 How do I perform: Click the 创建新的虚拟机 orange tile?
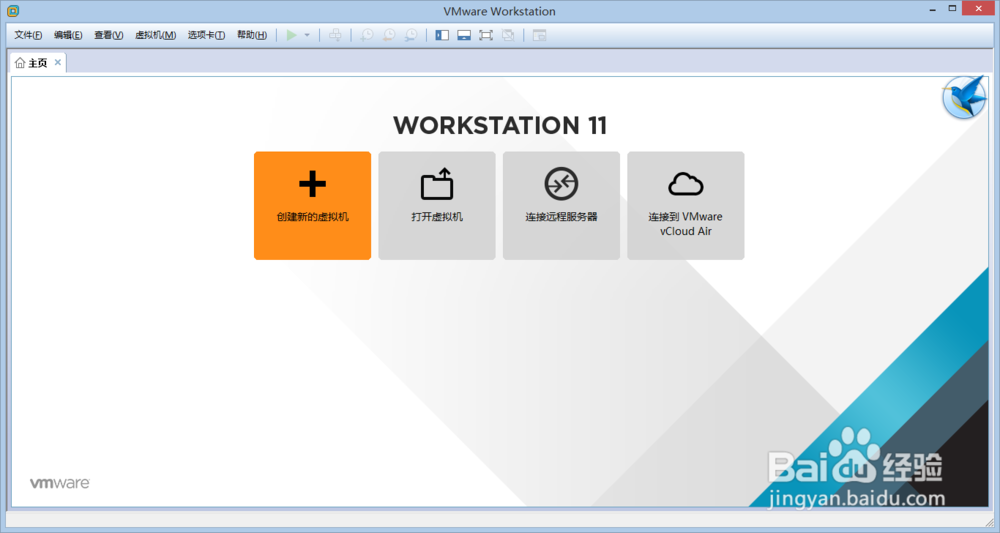coord(312,205)
